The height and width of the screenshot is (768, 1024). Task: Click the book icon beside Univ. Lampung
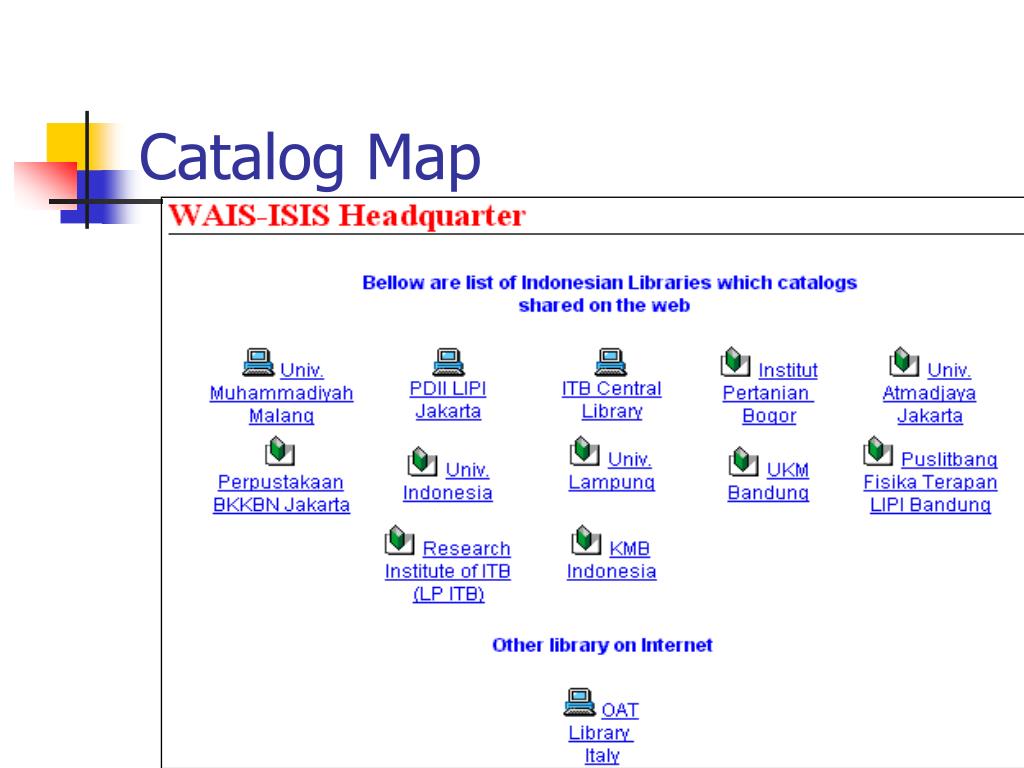(x=584, y=451)
